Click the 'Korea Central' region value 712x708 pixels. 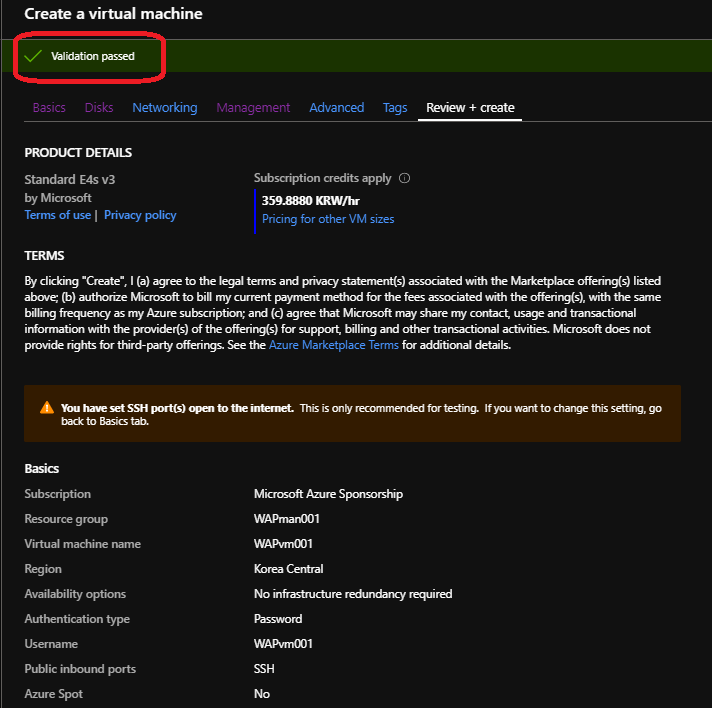click(x=288, y=569)
